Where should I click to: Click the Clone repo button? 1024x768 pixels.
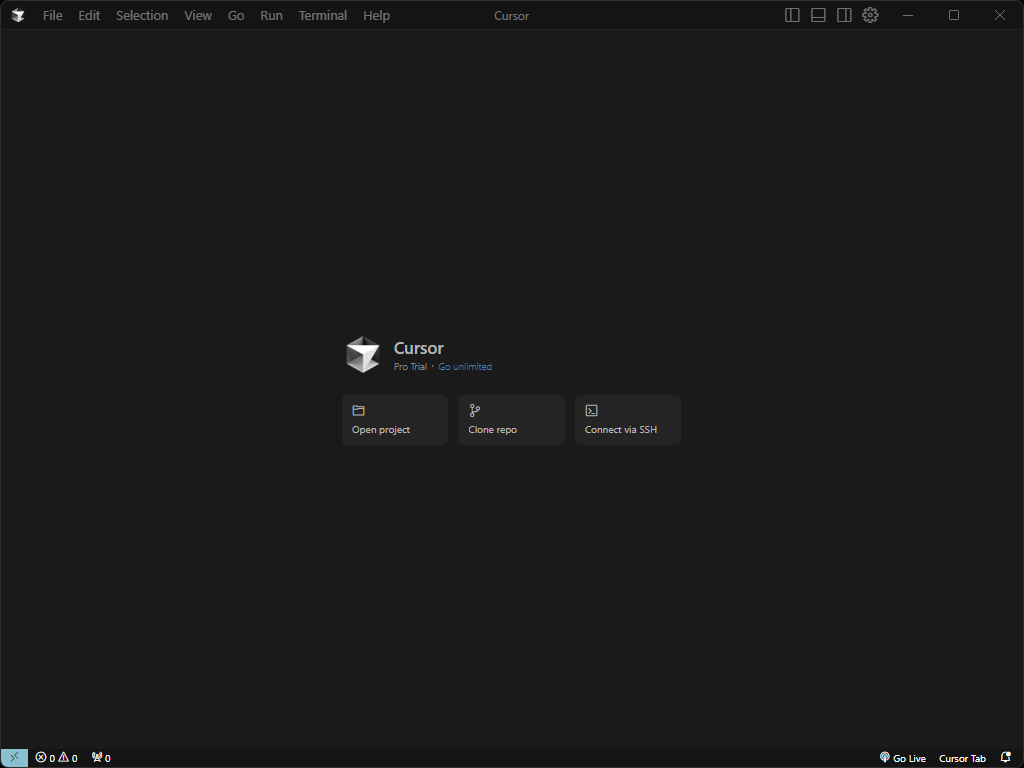pyautogui.click(x=511, y=420)
